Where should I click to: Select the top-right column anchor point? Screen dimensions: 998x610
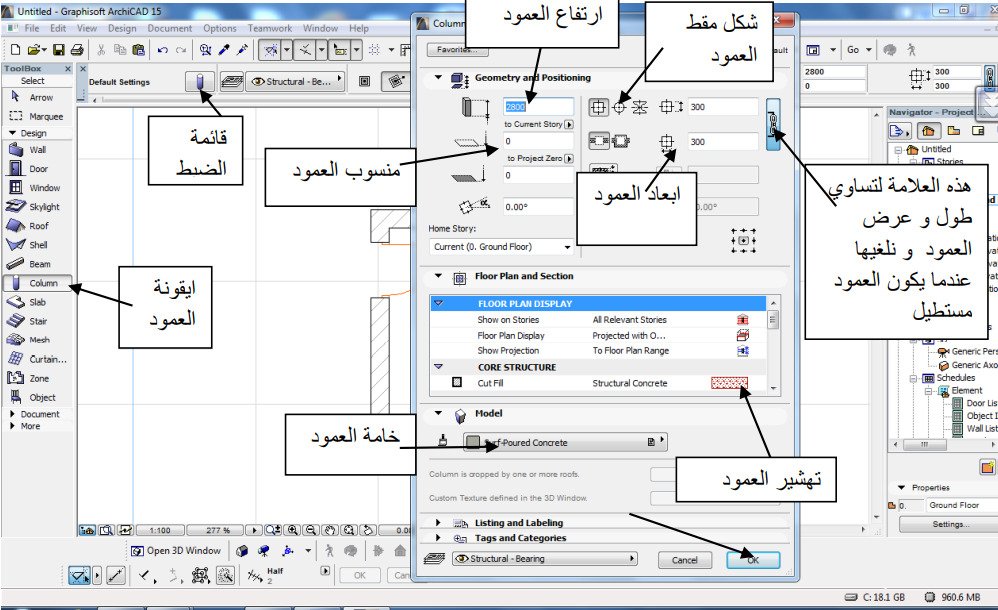pos(753,229)
